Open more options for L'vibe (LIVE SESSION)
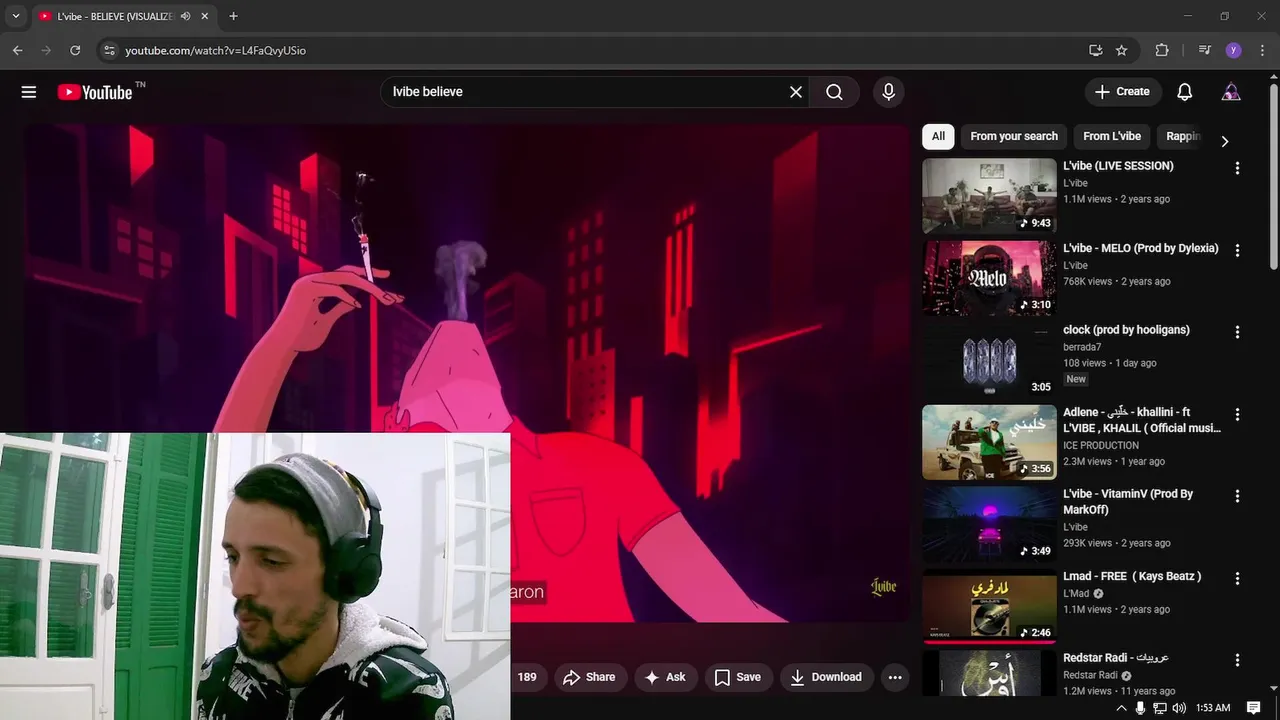Viewport: 1280px width, 720px height. (x=1237, y=168)
